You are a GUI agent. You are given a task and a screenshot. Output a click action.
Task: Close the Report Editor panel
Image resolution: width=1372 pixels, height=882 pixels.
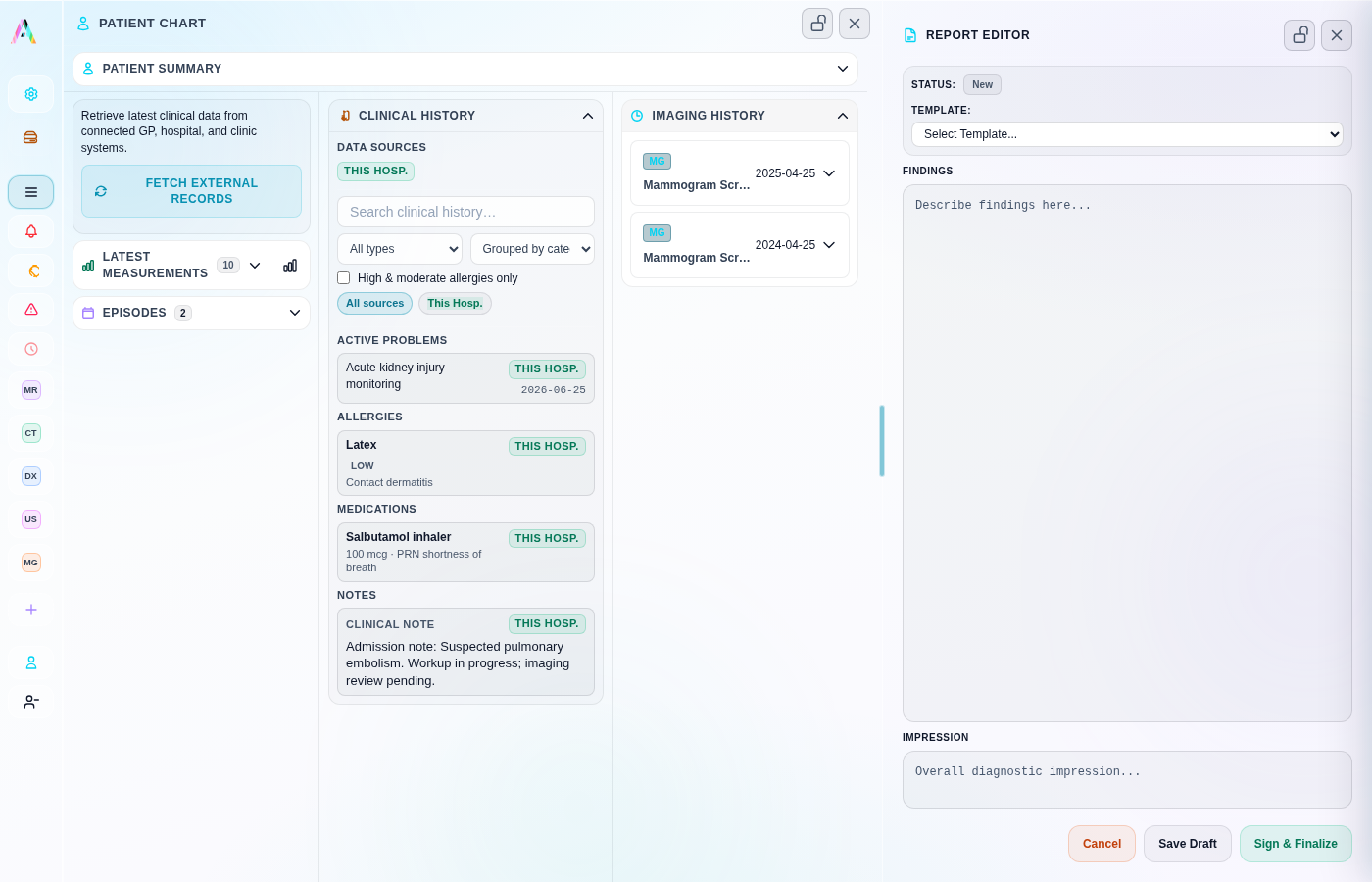[x=1337, y=35]
